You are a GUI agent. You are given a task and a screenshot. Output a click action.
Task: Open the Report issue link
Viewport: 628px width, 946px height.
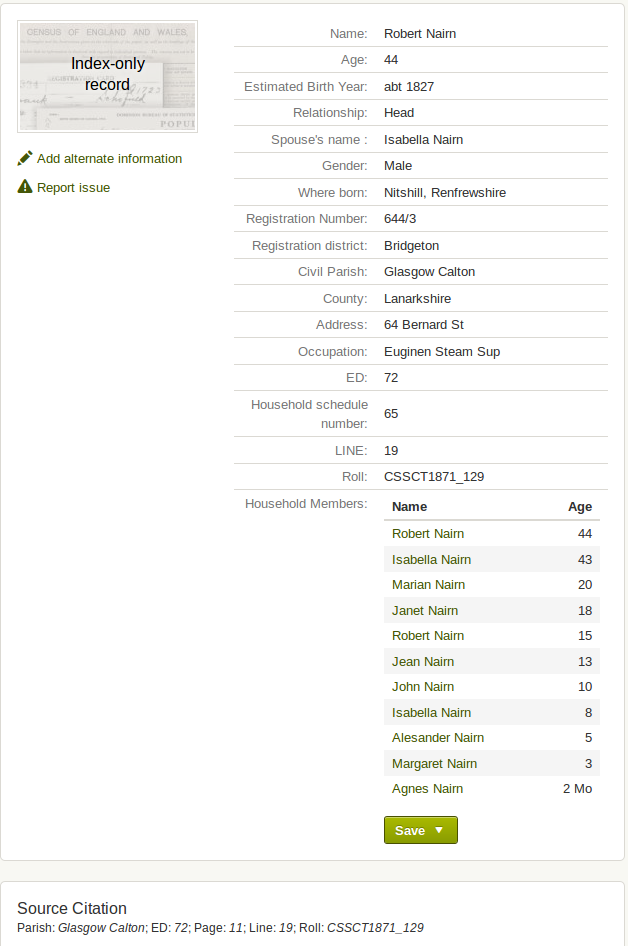tap(73, 187)
